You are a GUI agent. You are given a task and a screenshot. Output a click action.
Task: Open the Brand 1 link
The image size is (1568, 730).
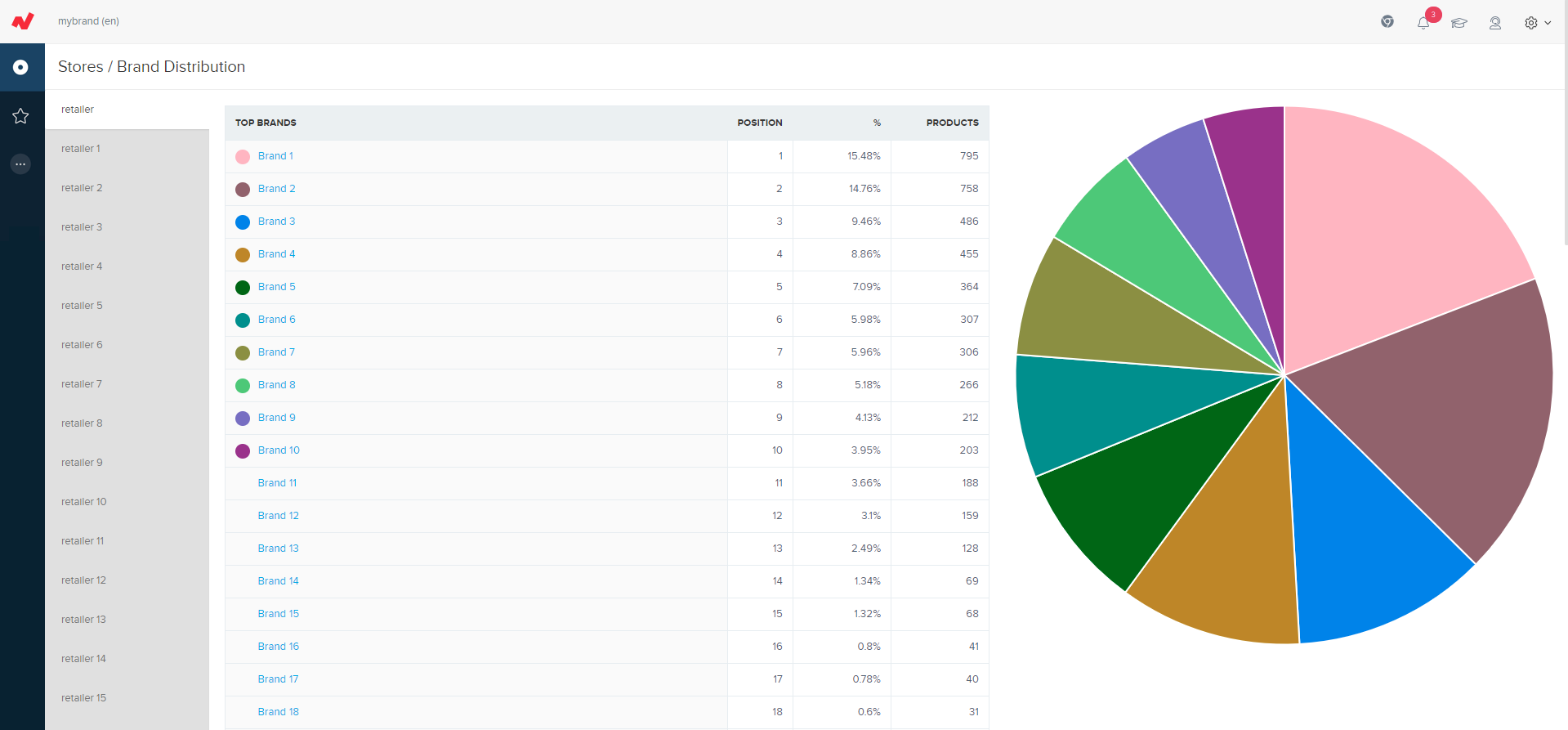point(275,156)
